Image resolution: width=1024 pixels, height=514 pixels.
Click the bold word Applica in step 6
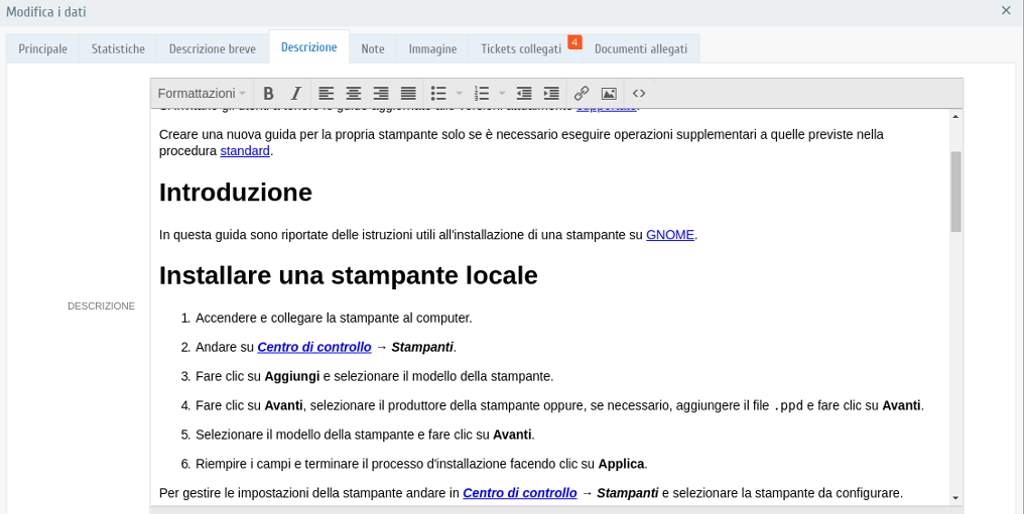[622, 464]
